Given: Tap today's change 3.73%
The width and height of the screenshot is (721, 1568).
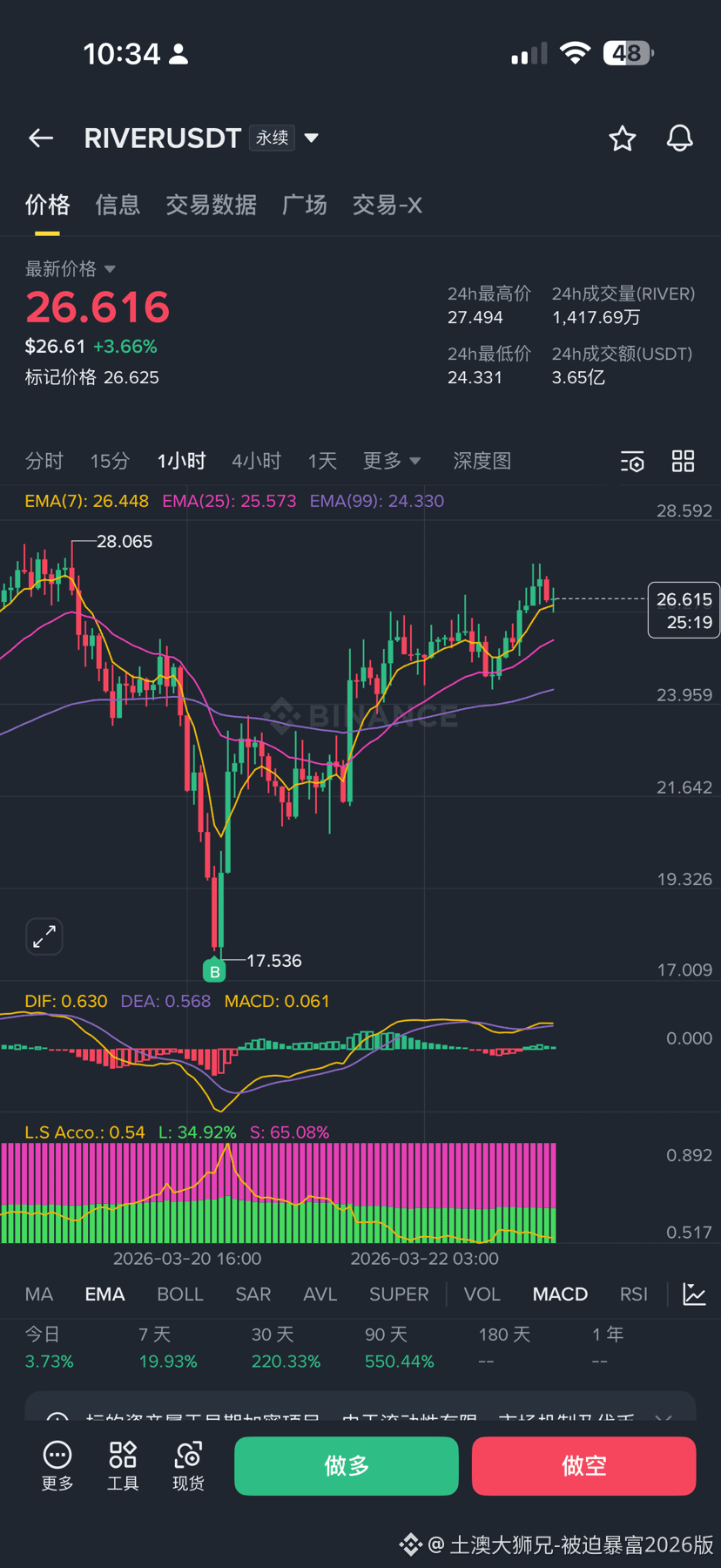Looking at the screenshot, I should [x=49, y=1362].
